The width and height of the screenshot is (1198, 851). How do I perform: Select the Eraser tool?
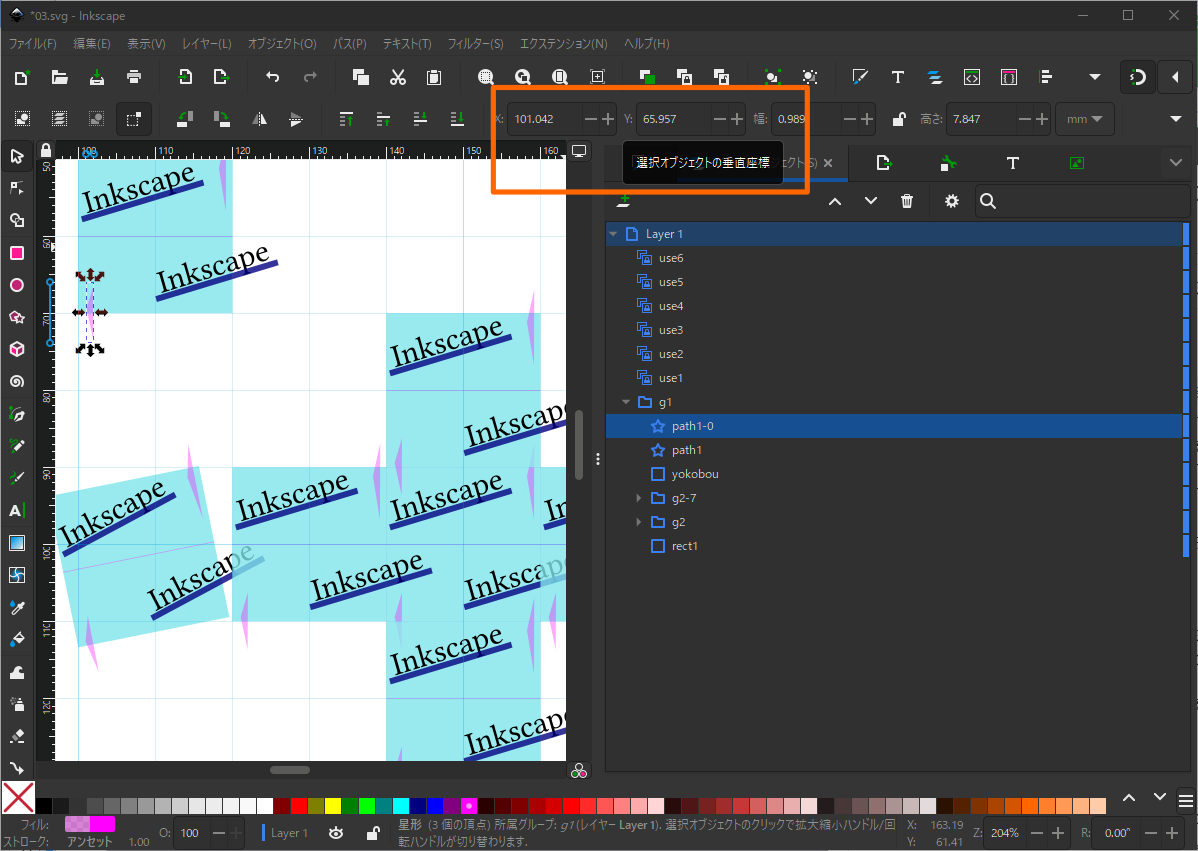17,736
